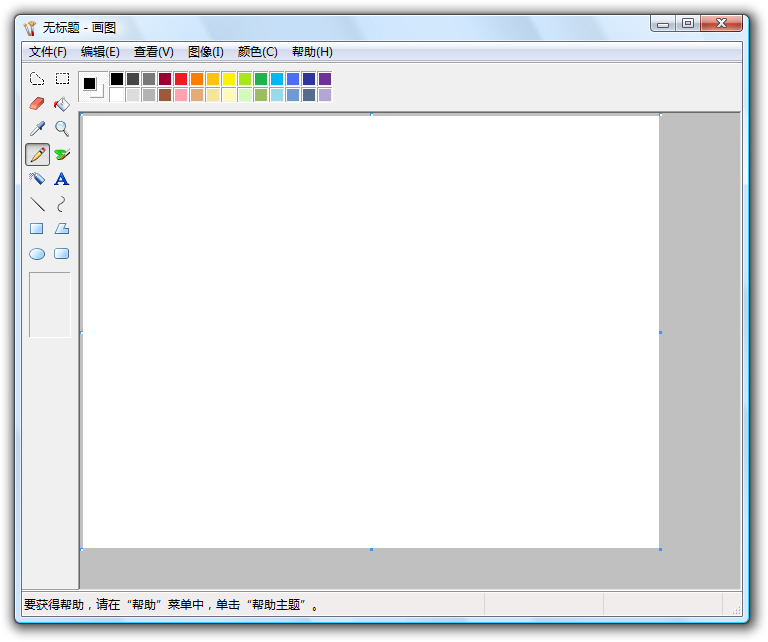Choose the Brush tool
Screen dimensions: 768x642
click(62, 154)
